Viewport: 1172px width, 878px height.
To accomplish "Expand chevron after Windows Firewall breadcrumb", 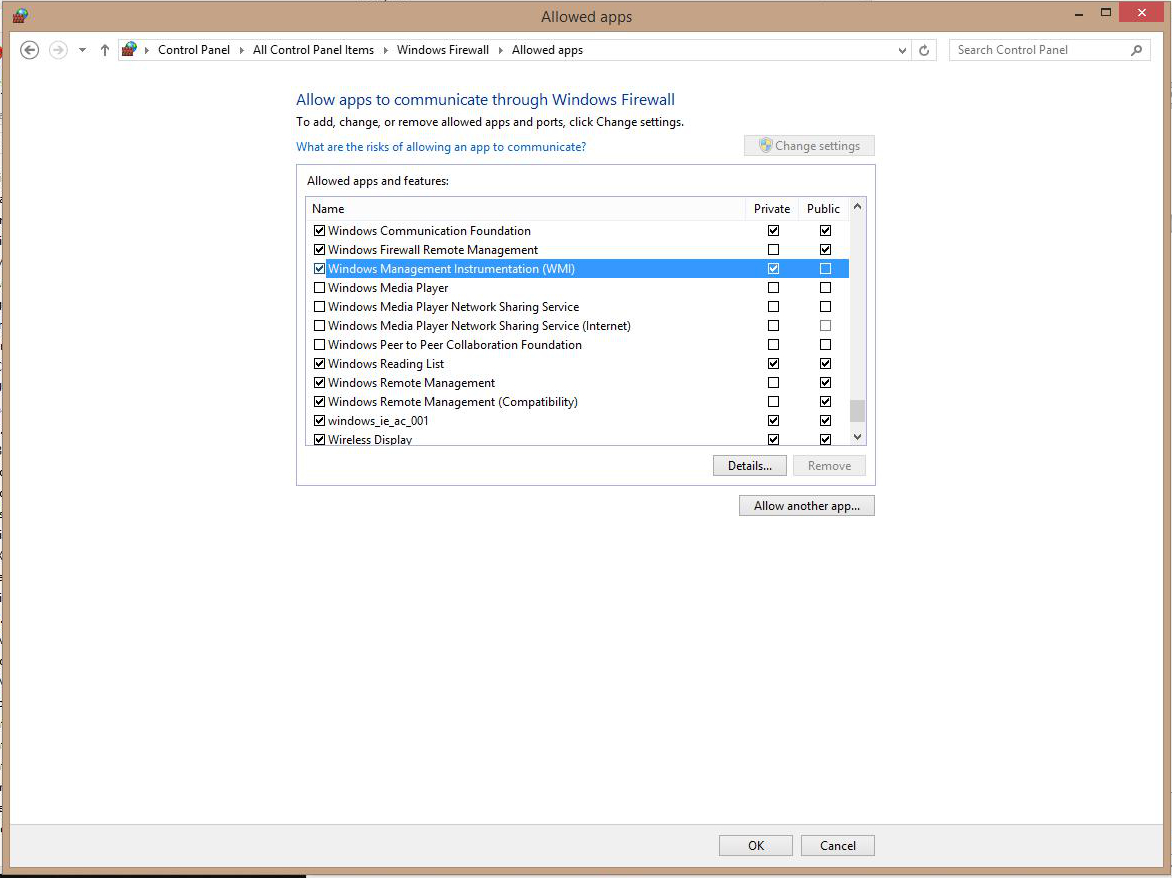I will pyautogui.click(x=501, y=50).
